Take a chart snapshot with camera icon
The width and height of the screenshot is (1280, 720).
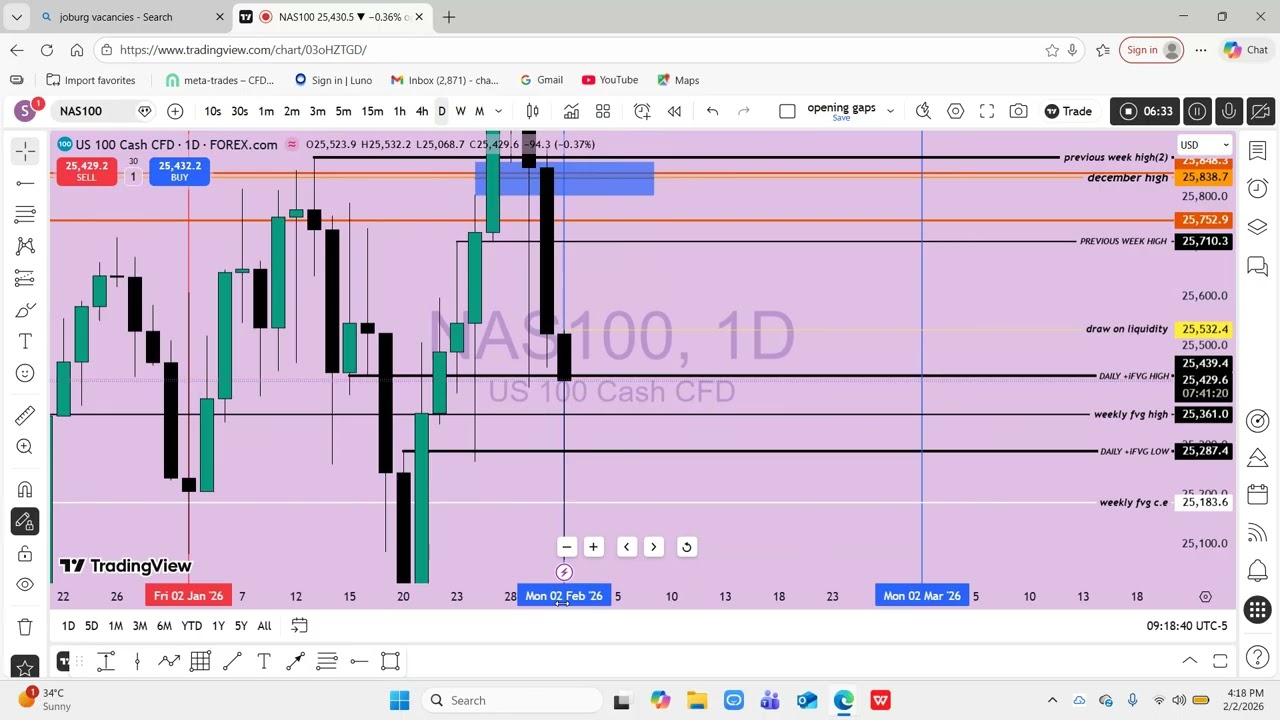pos(1018,111)
